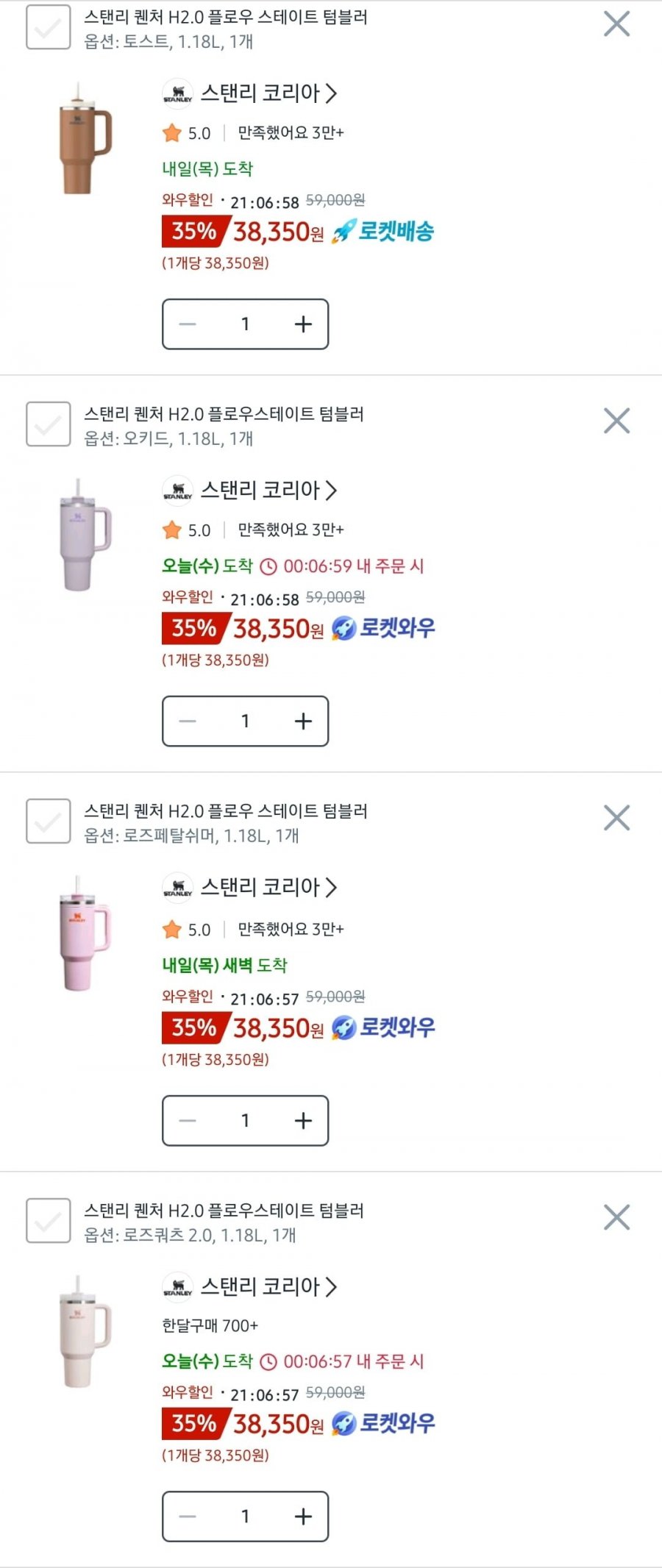Open 스탠리 코리아 store chevron on 로즈쿼츠 item
The width and height of the screenshot is (662, 1568).
(331, 1286)
